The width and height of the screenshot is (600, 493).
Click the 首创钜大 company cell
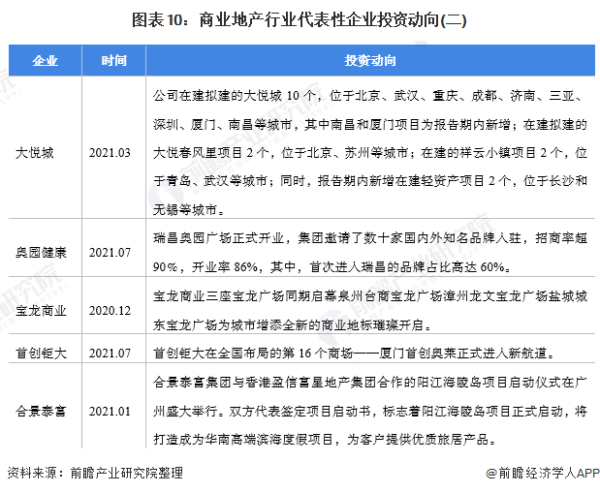[44, 354]
